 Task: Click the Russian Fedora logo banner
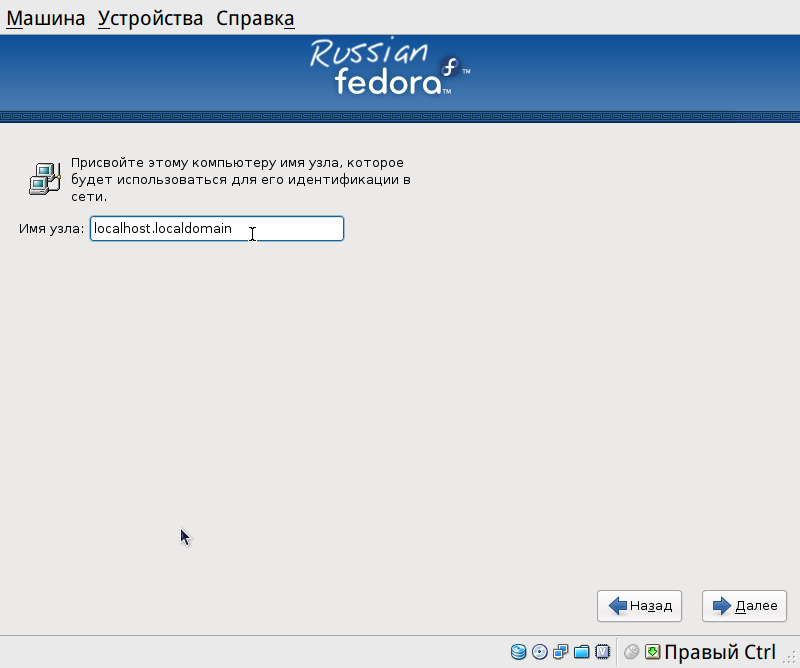pyautogui.click(x=390, y=66)
